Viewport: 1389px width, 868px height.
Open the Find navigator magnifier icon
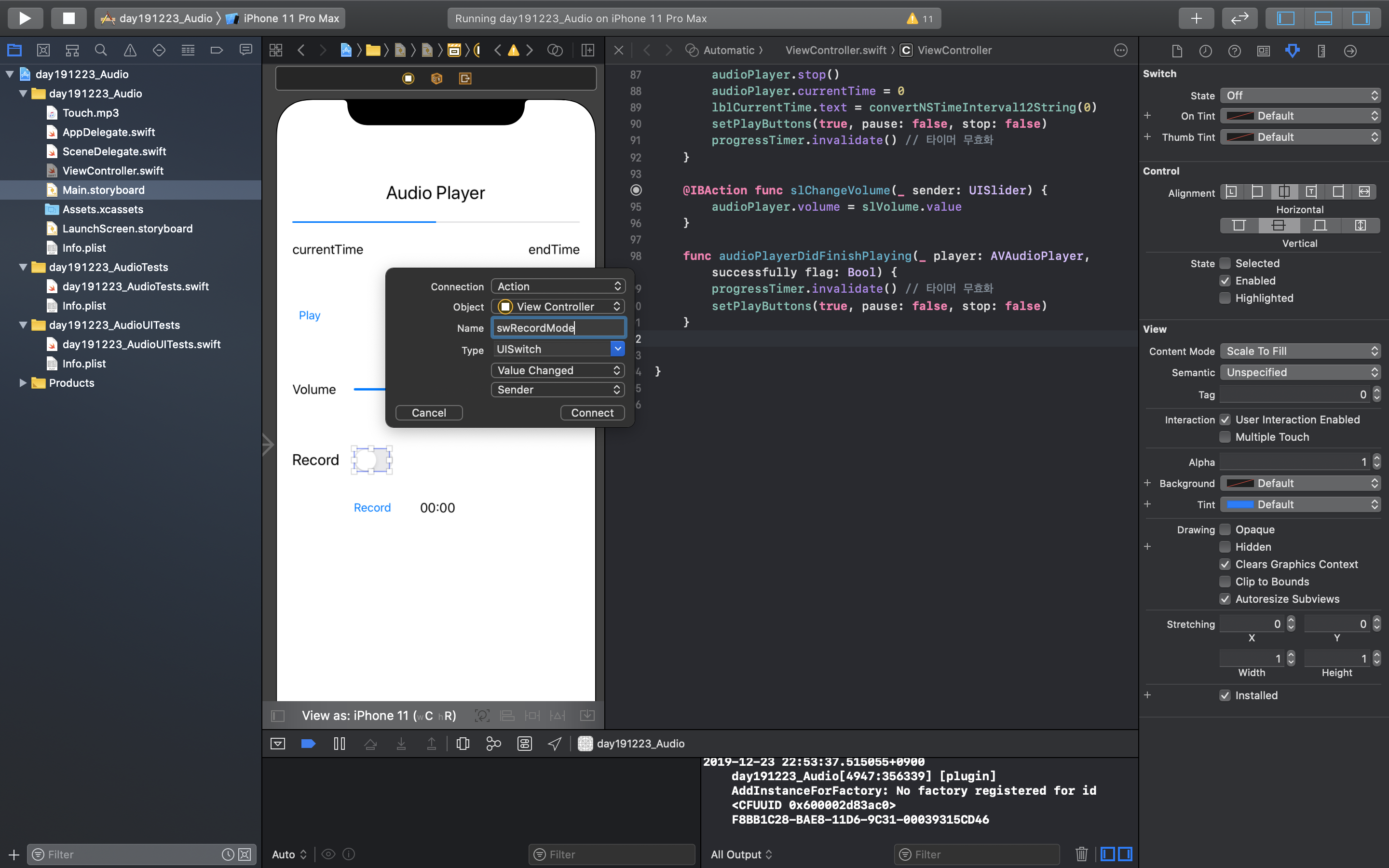click(101, 51)
